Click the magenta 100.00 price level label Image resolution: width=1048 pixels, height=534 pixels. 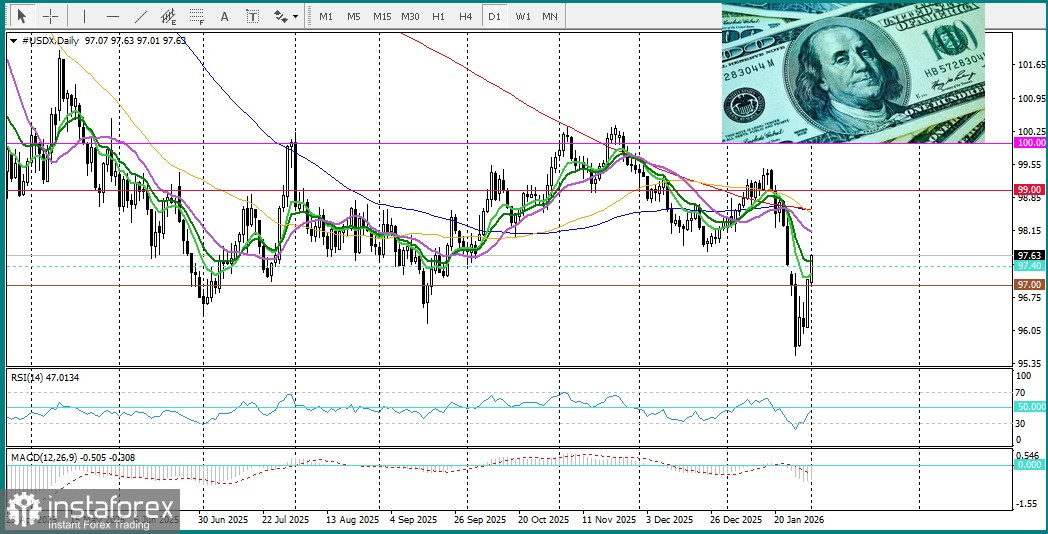pyautogui.click(x=1029, y=143)
